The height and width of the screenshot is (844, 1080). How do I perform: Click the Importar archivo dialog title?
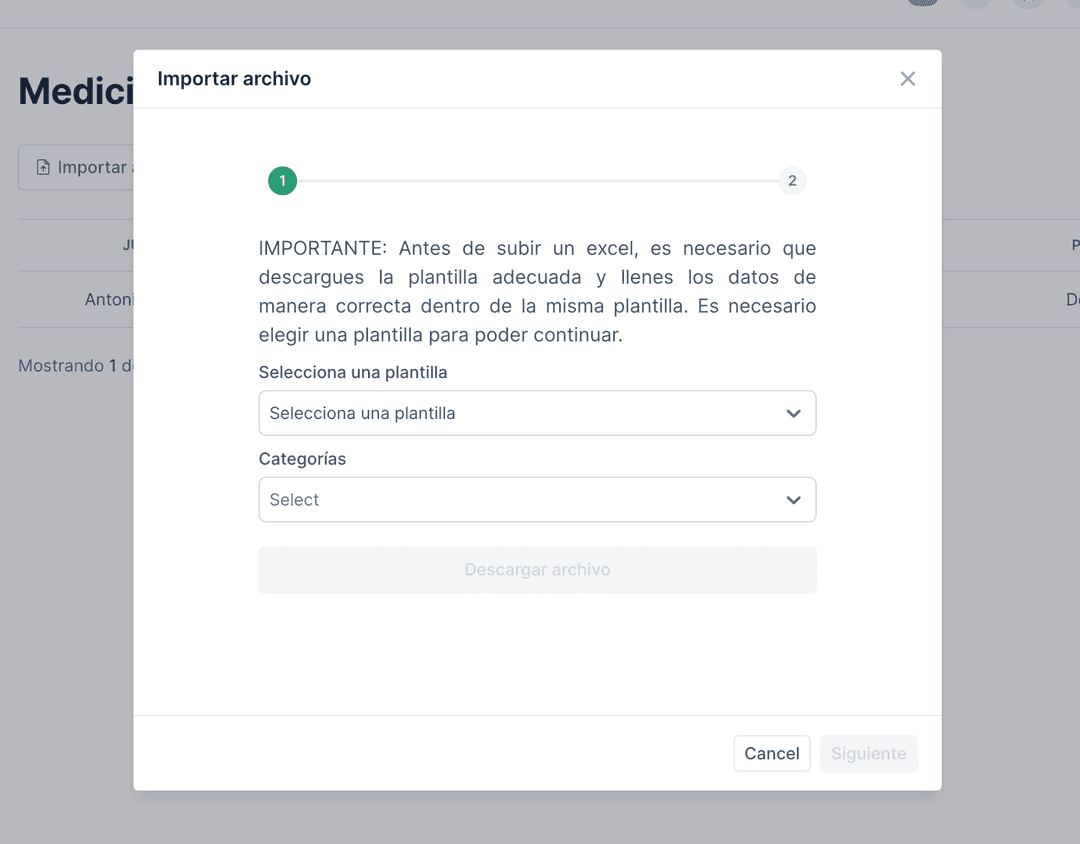(234, 79)
